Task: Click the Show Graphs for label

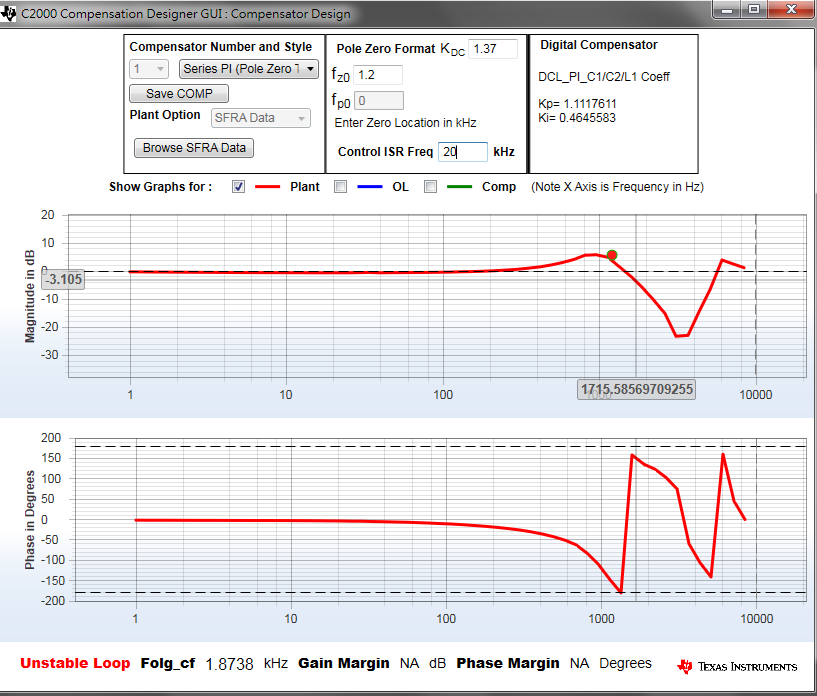Action: tap(160, 187)
